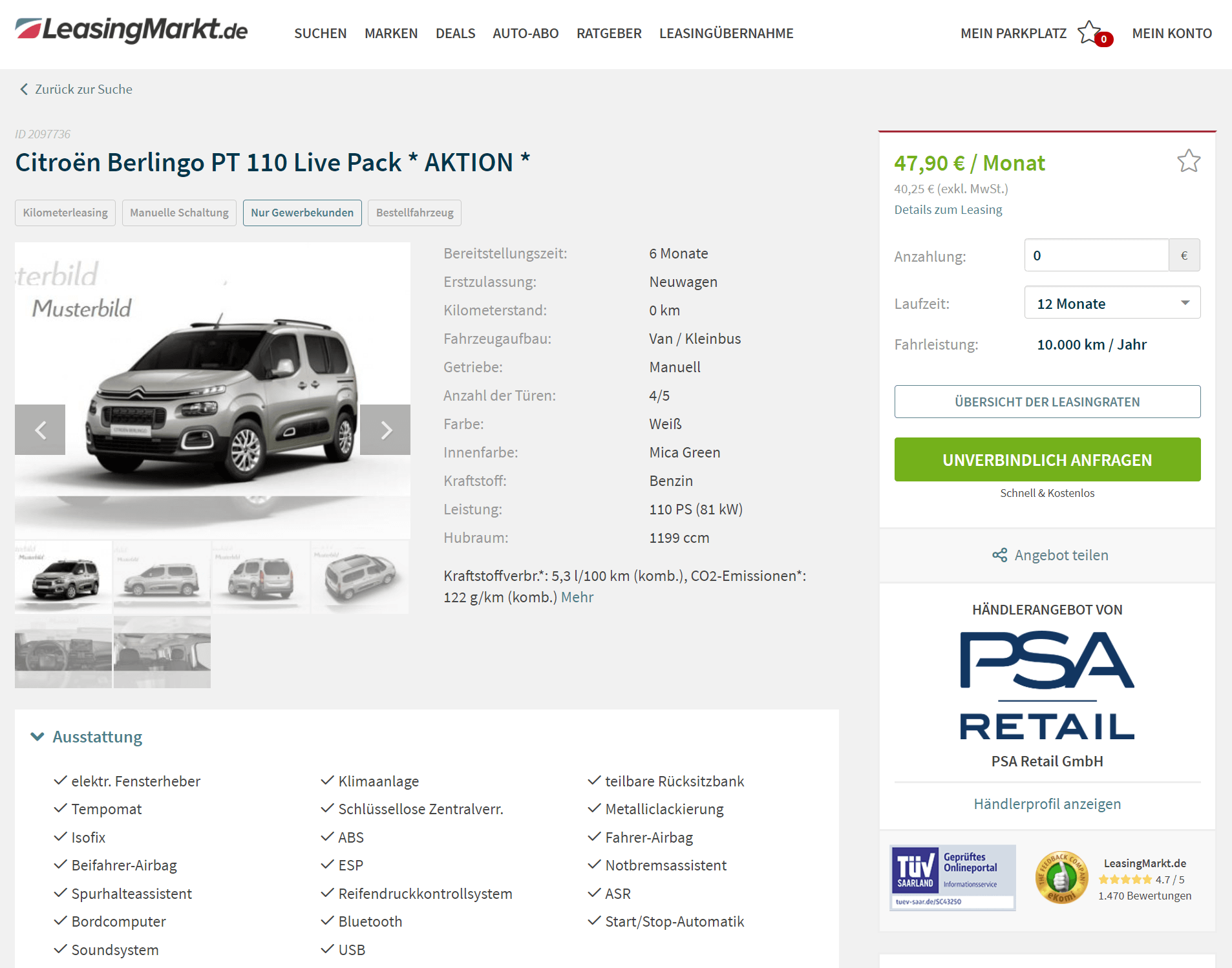Click the eKomi feedback seal
Viewport: 1232px width, 968px height.
pyautogui.click(x=1061, y=878)
